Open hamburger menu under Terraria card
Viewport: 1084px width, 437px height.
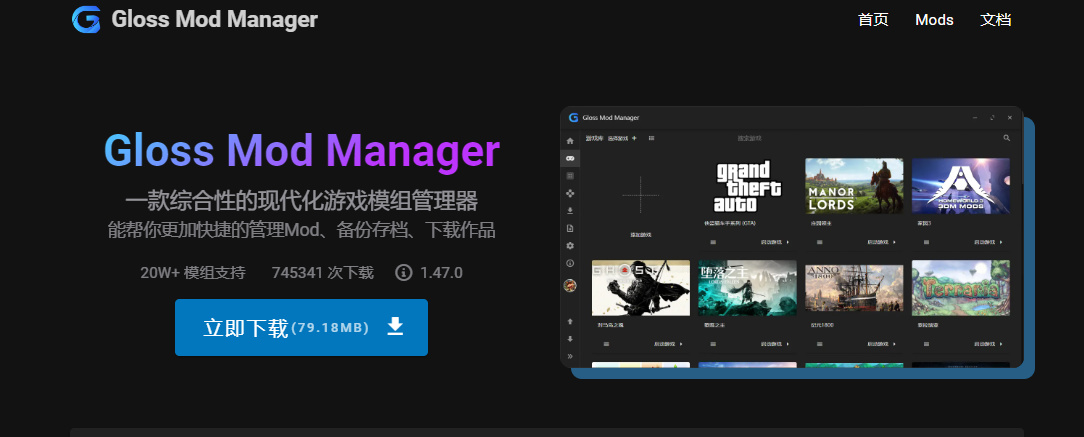(926, 344)
